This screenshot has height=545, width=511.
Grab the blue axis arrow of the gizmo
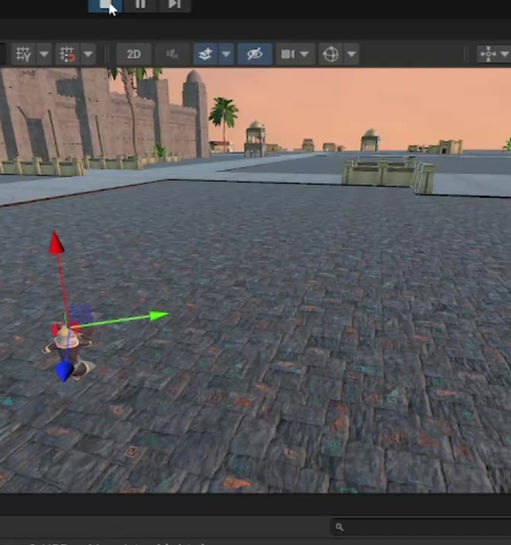click(x=65, y=372)
